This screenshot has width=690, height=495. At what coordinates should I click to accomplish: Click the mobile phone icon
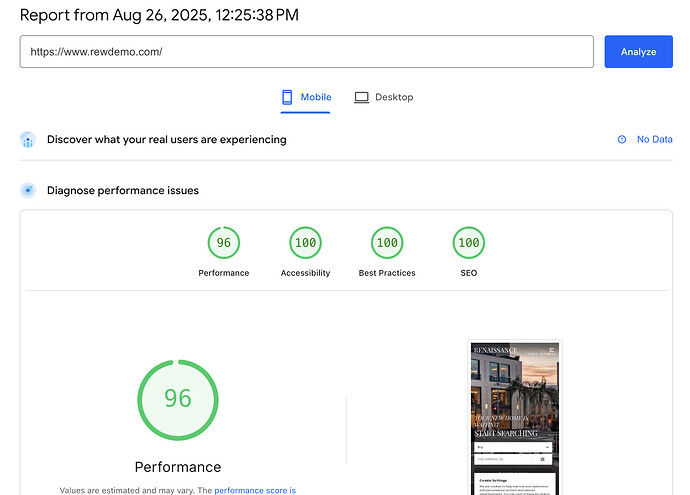pos(287,97)
